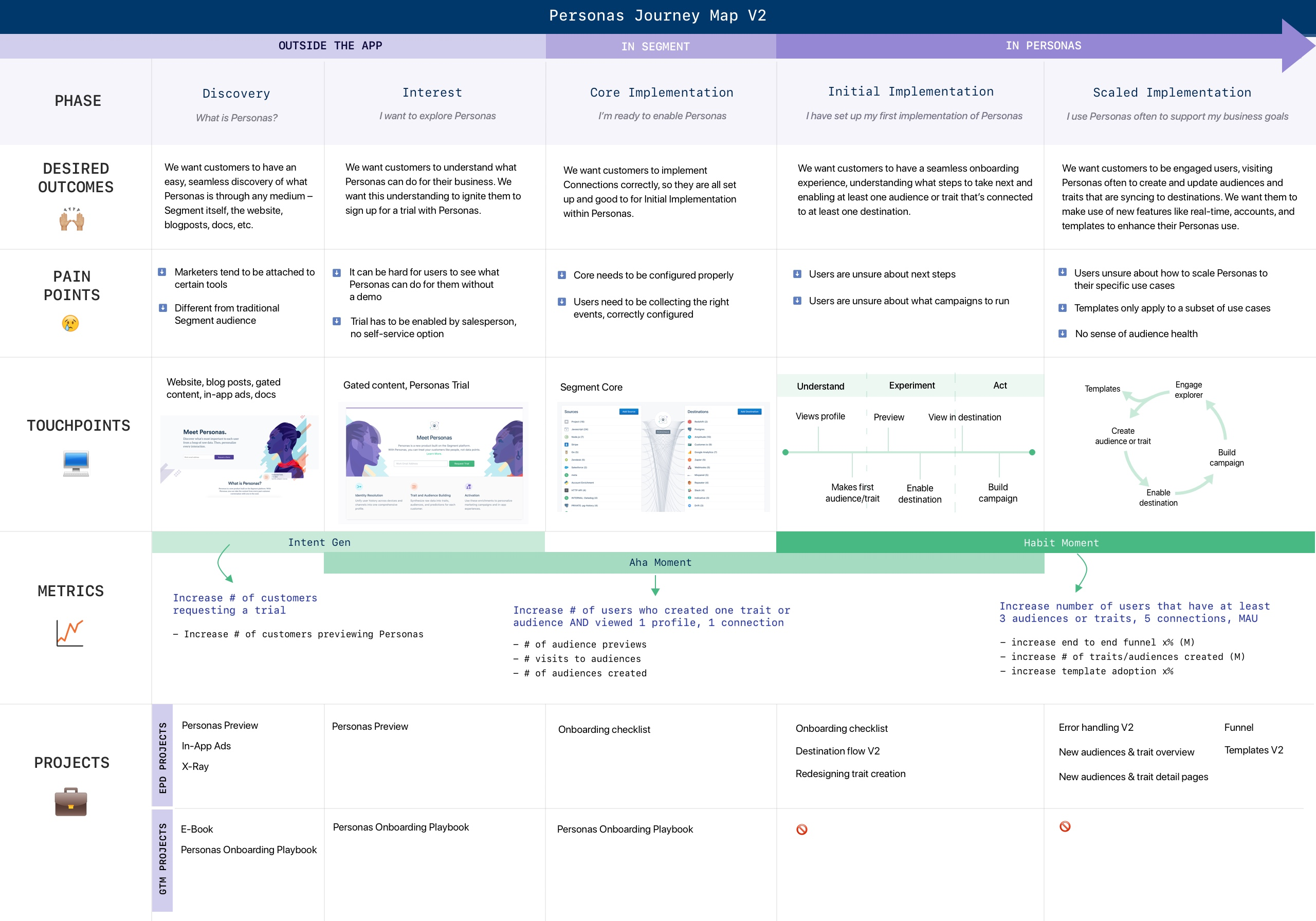Click the briefcase icon under Projects
Screen dimensions: 1316x921
(71, 801)
